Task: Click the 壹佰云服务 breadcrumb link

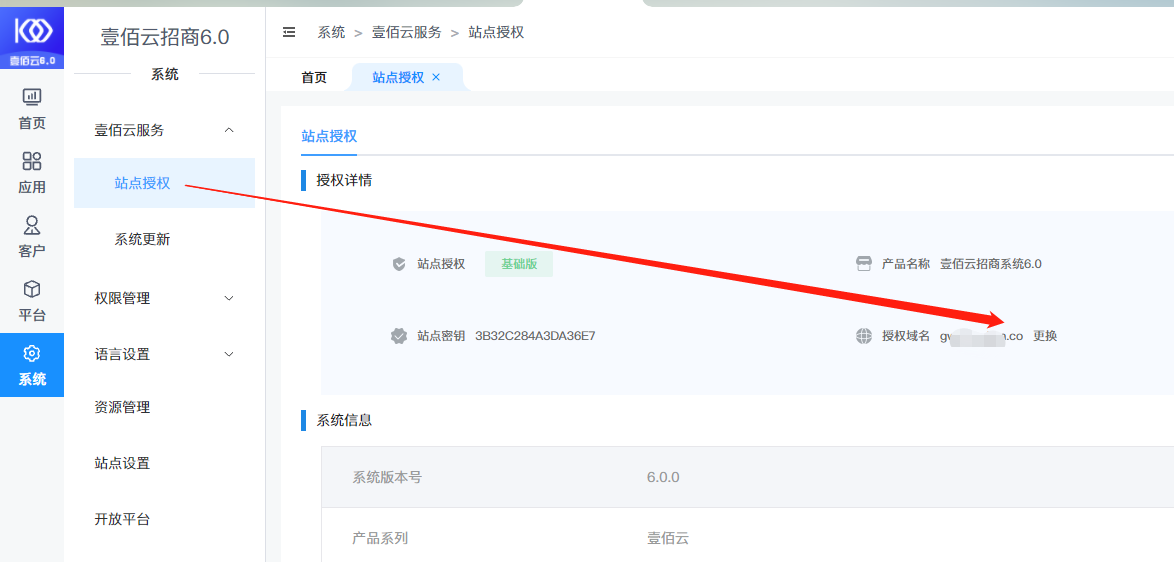Action: click(x=406, y=32)
